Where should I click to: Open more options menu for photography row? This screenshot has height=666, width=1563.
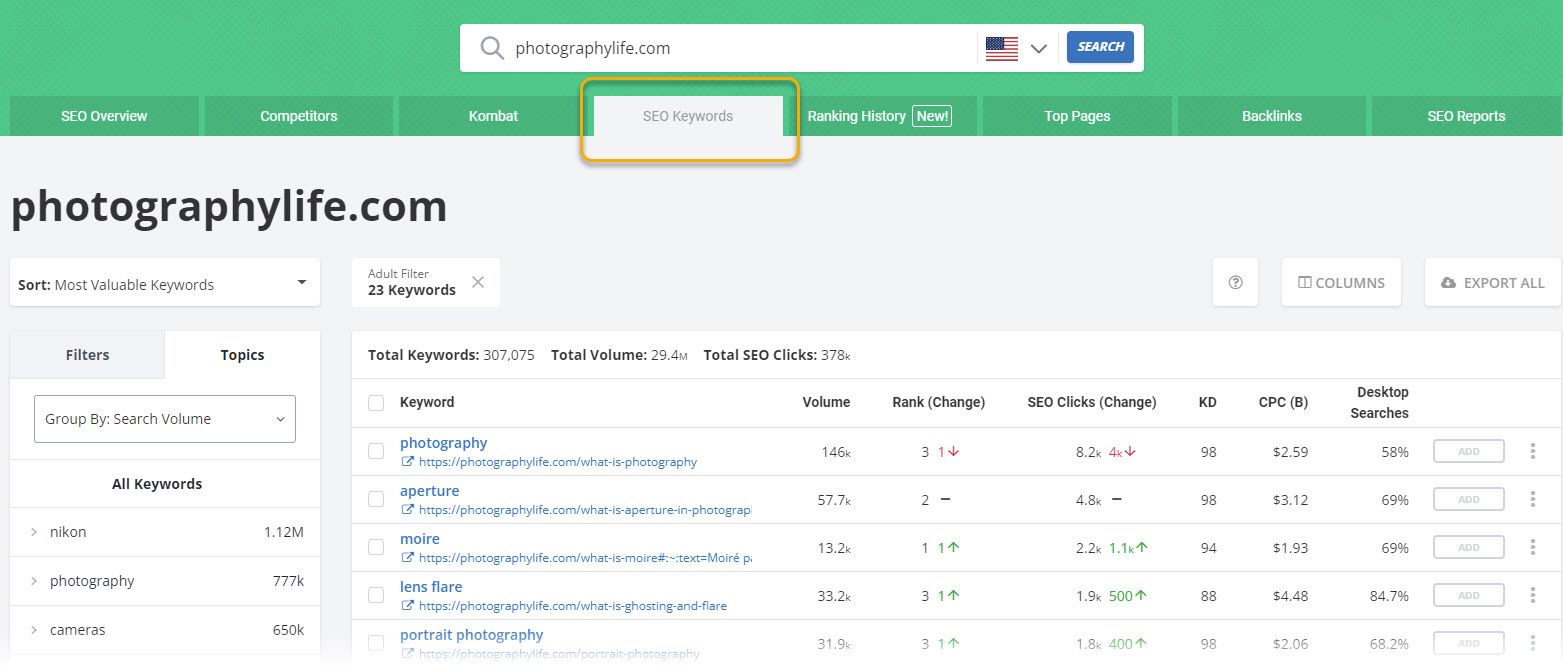(1532, 452)
